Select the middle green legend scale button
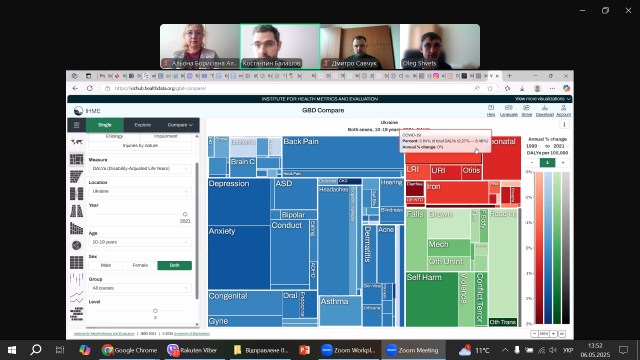 pyautogui.click(x=547, y=162)
